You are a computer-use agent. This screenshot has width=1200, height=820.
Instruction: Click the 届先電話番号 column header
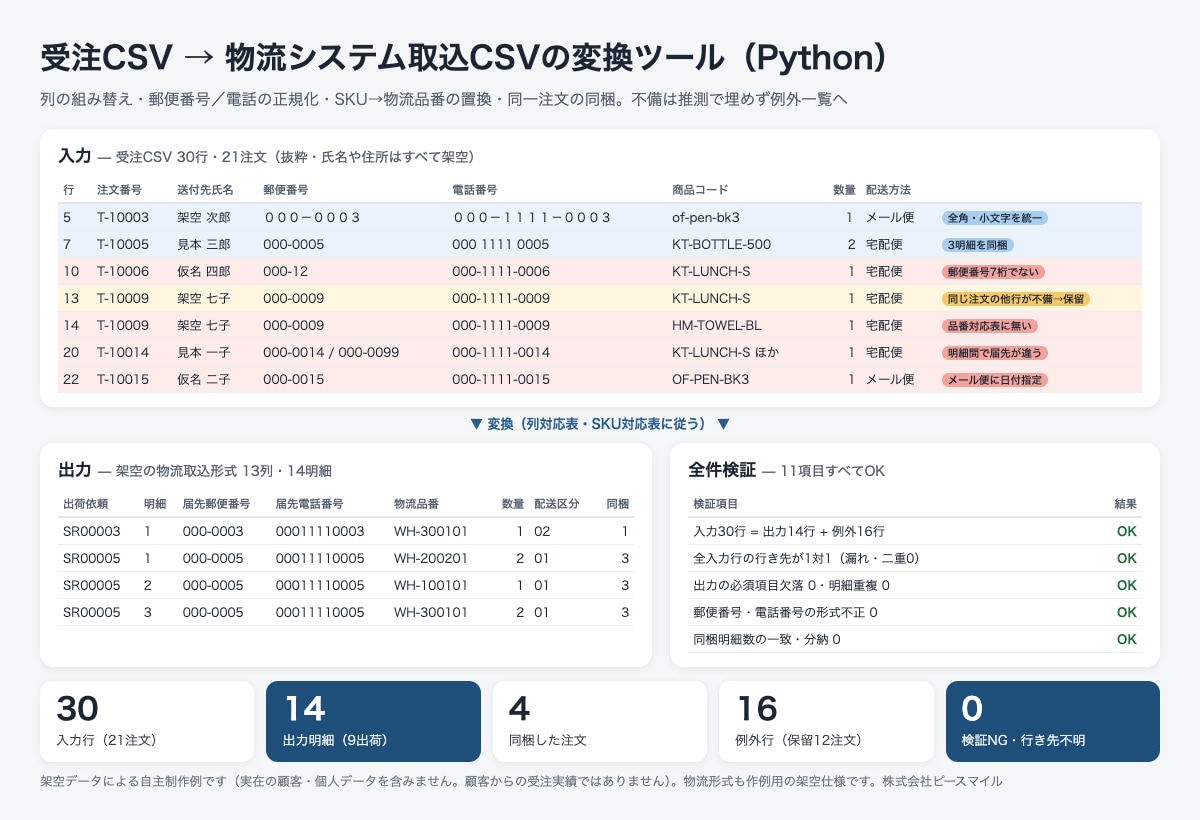click(x=309, y=503)
